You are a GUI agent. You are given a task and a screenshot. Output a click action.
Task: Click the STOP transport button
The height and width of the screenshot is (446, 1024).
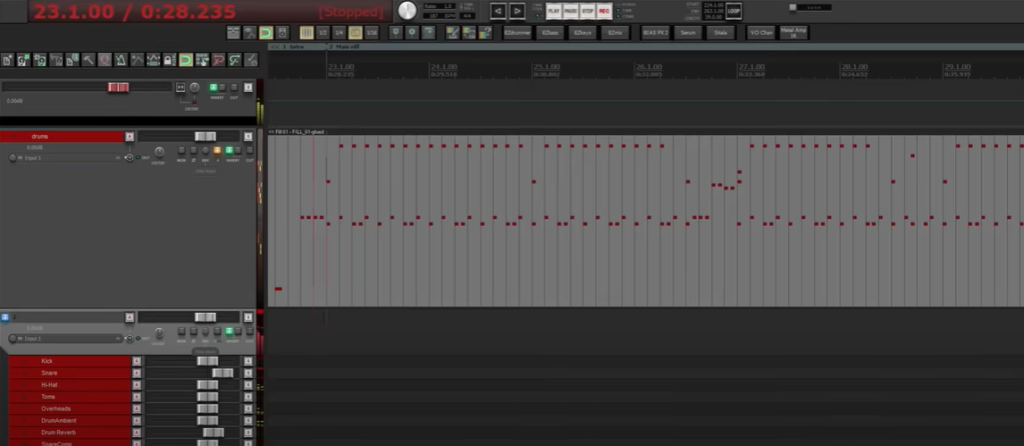point(588,11)
